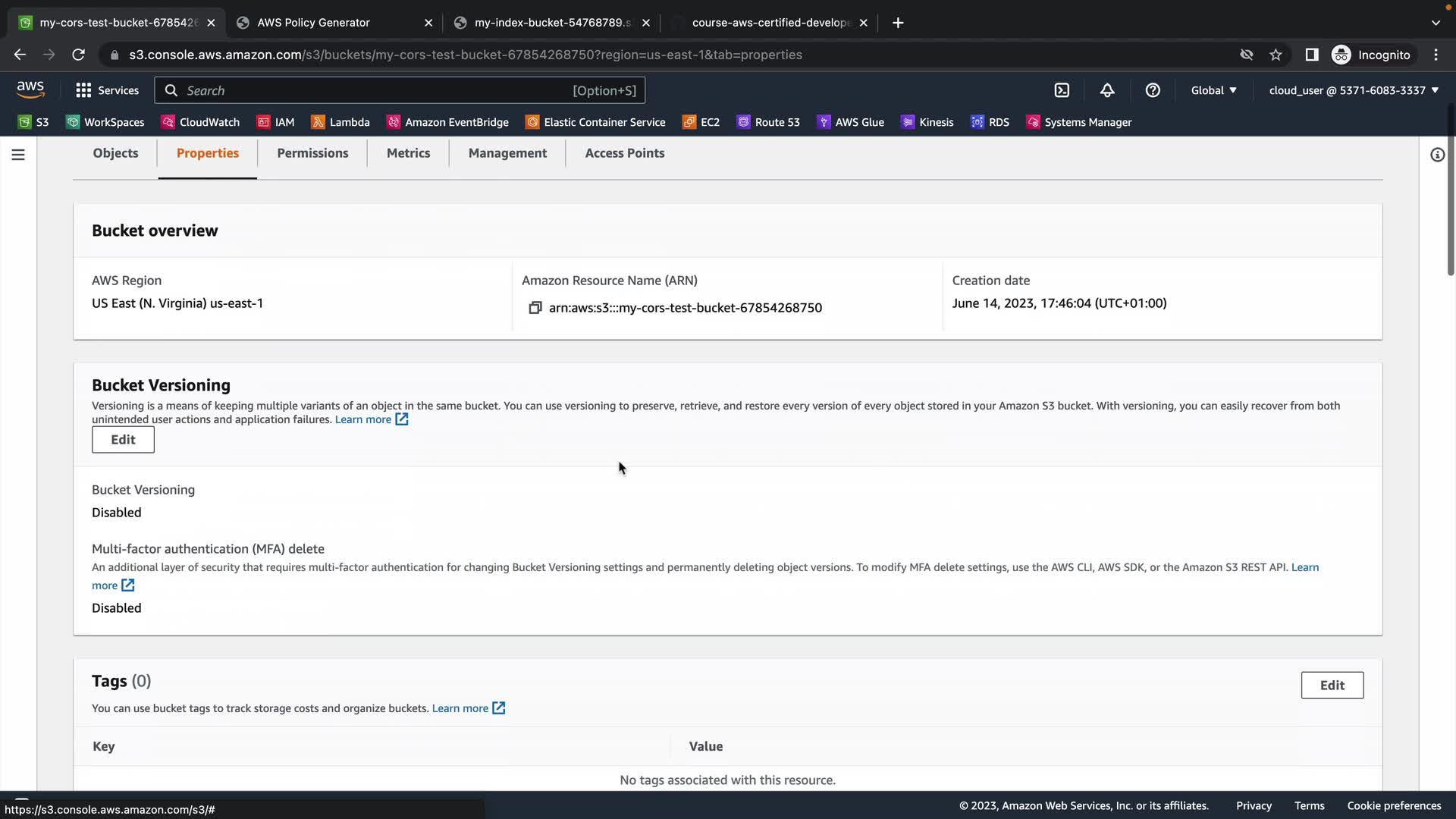
Task: Copy the bucket ARN with copy icon
Action: pos(535,308)
